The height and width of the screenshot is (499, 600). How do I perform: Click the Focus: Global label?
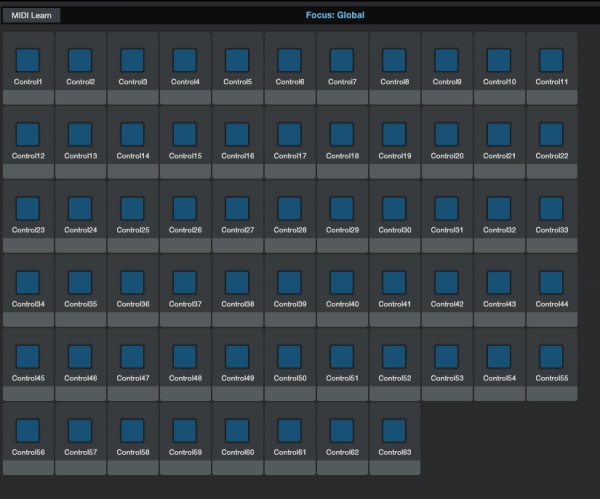[x=335, y=15]
